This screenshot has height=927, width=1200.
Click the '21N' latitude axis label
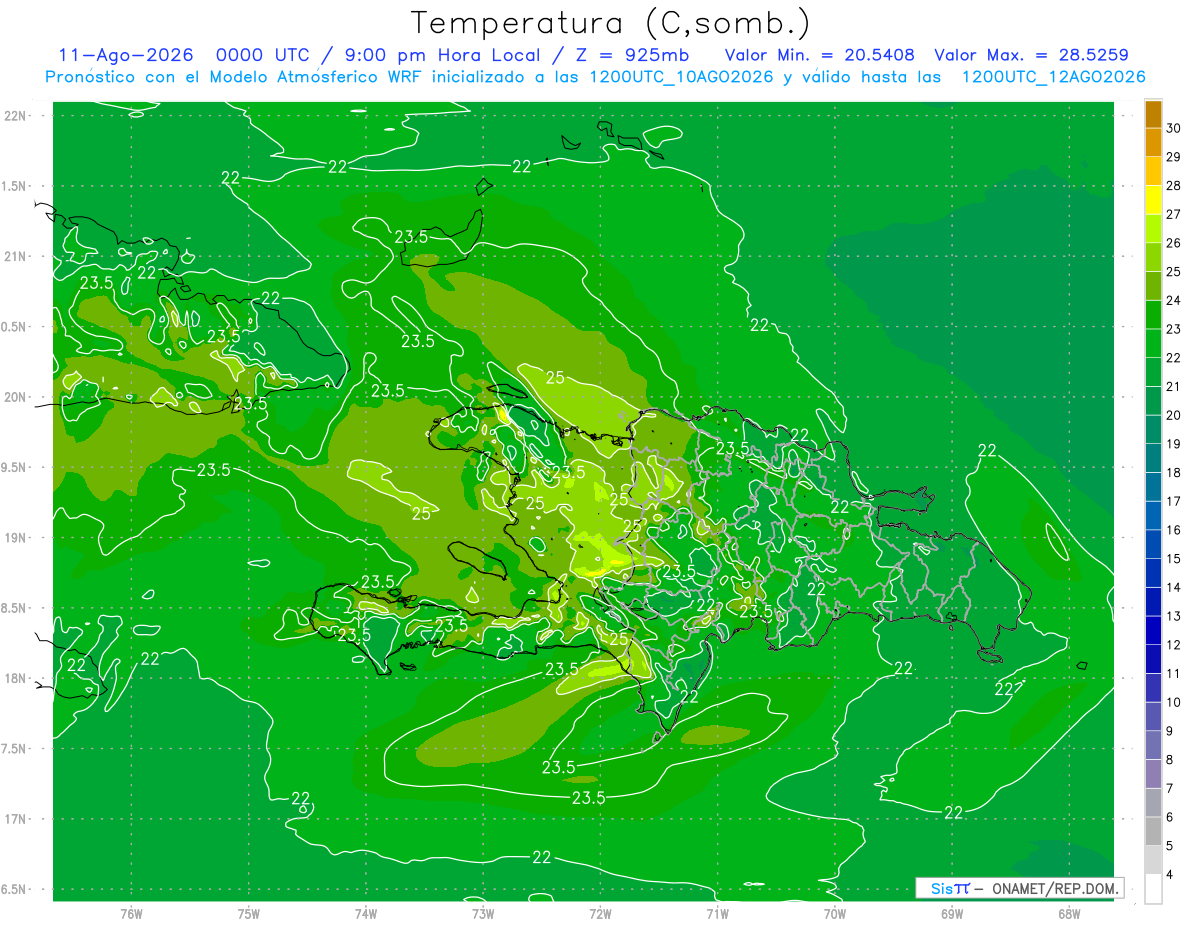click(x=17, y=256)
